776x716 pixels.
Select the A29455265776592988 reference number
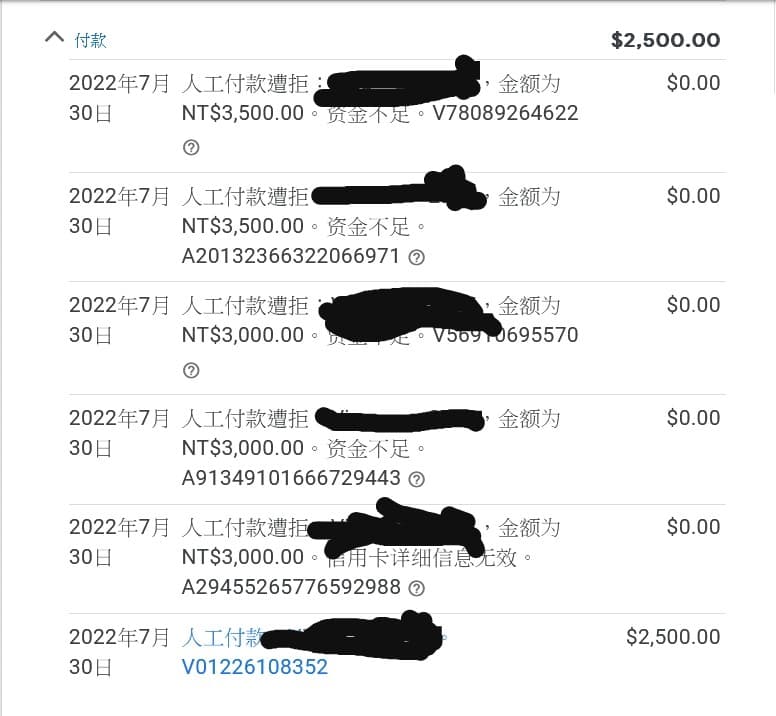tap(290, 588)
